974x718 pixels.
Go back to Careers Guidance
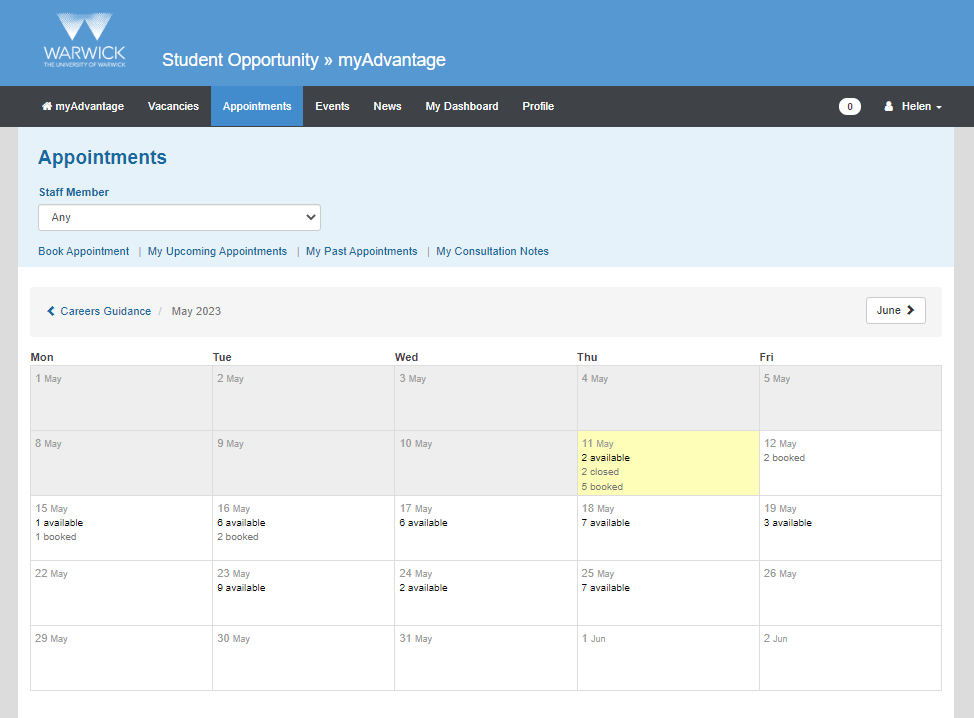pos(99,311)
